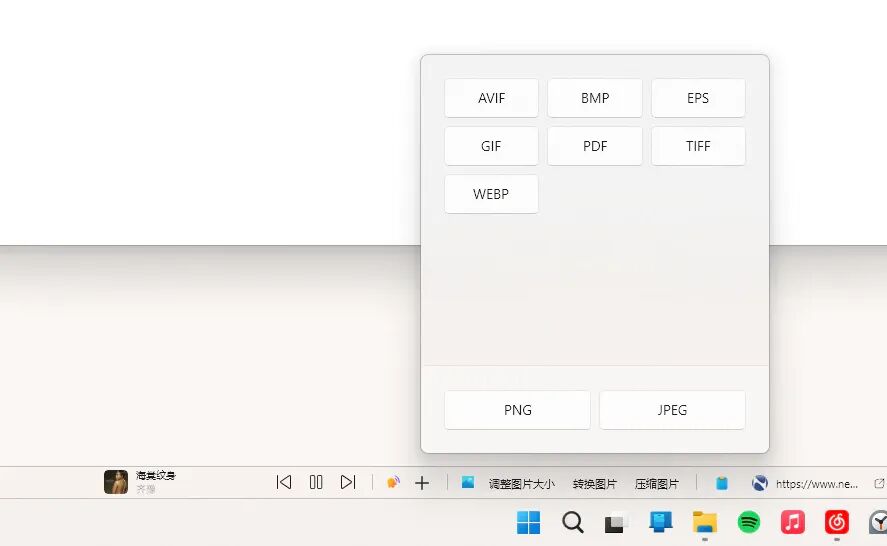Pause the currently playing song

coord(316,482)
